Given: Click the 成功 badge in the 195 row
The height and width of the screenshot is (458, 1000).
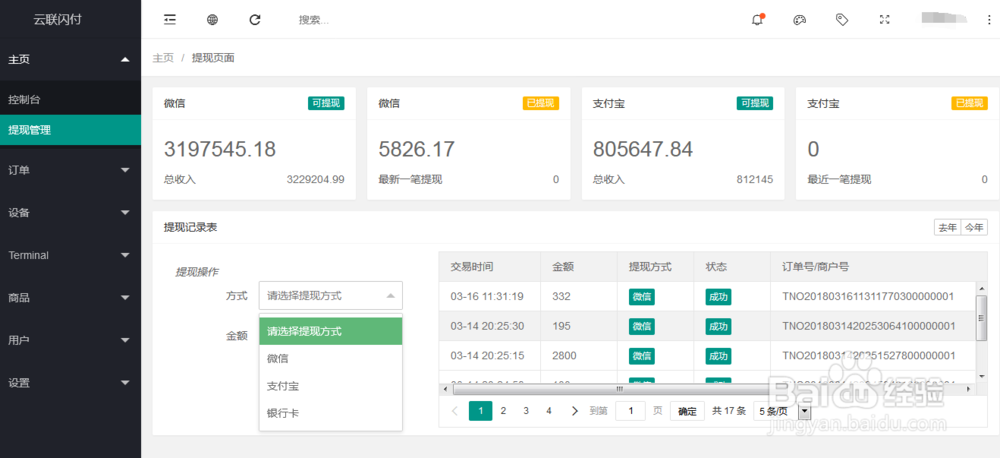Looking at the screenshot, I should [718, 326].
